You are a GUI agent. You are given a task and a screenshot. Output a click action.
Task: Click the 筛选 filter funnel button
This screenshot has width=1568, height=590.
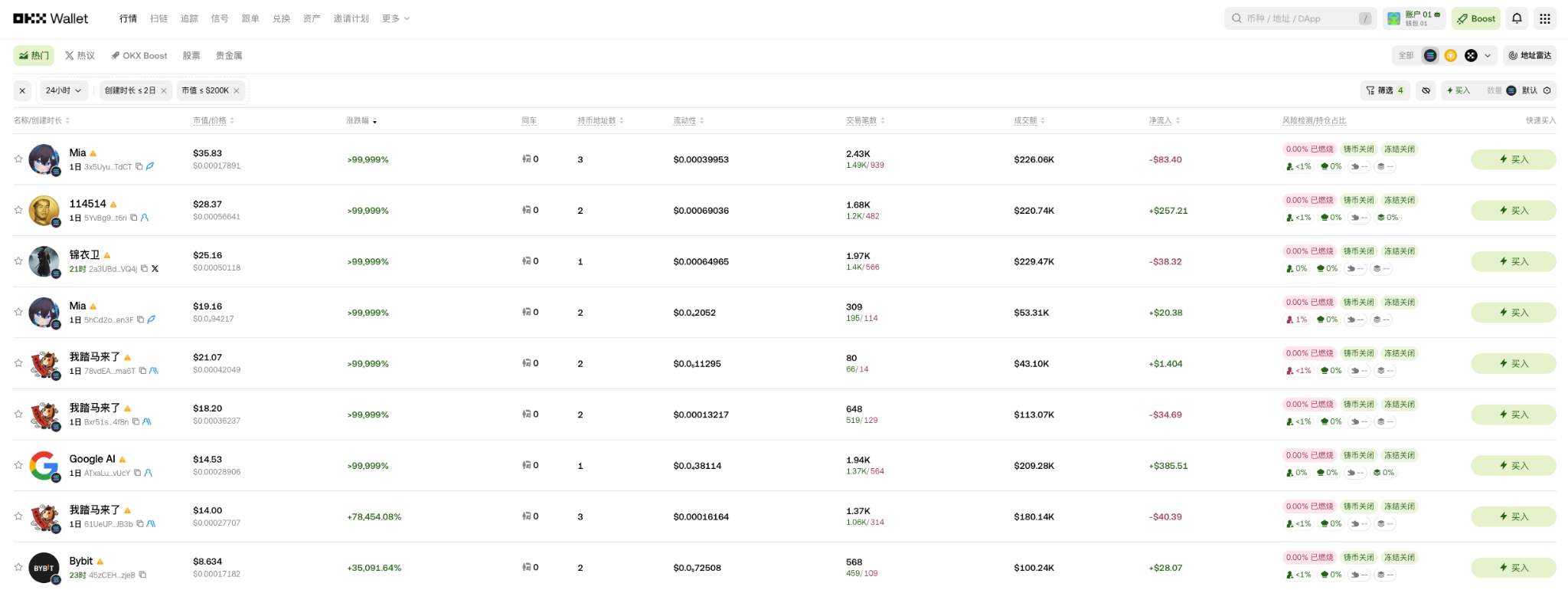(x=1384, y=90)
